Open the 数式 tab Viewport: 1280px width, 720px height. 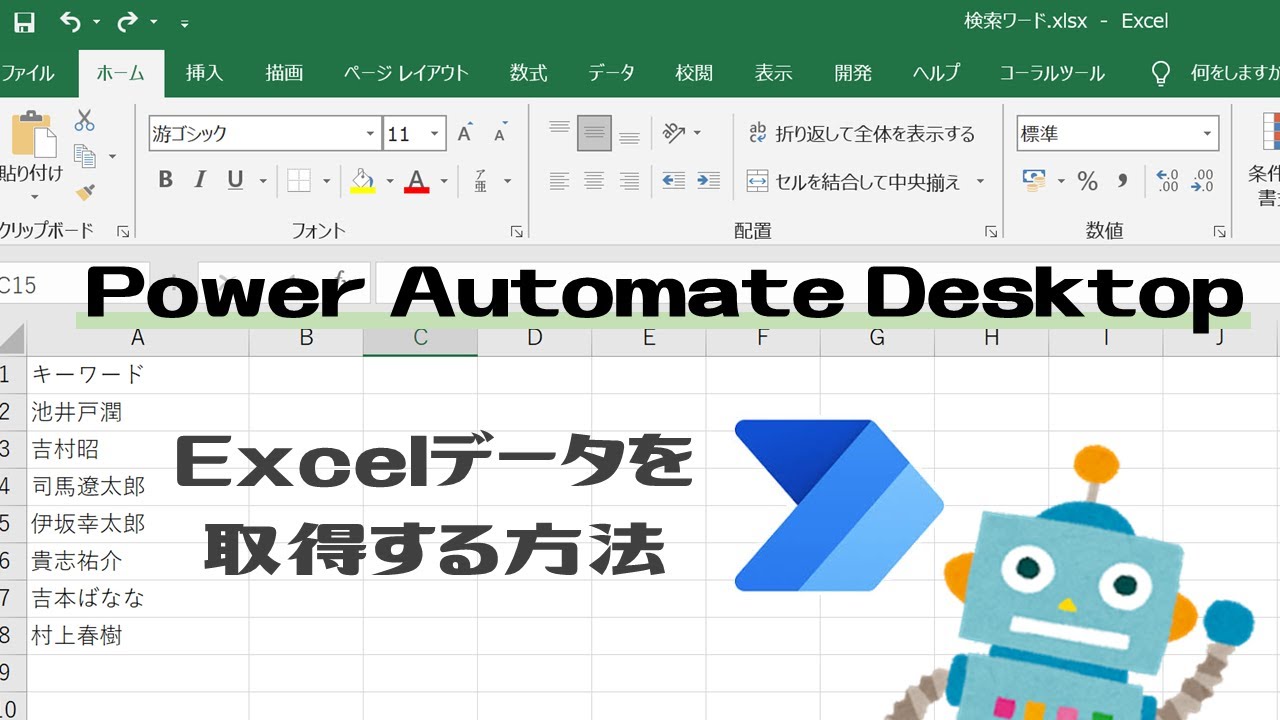(x=528, y=73)
